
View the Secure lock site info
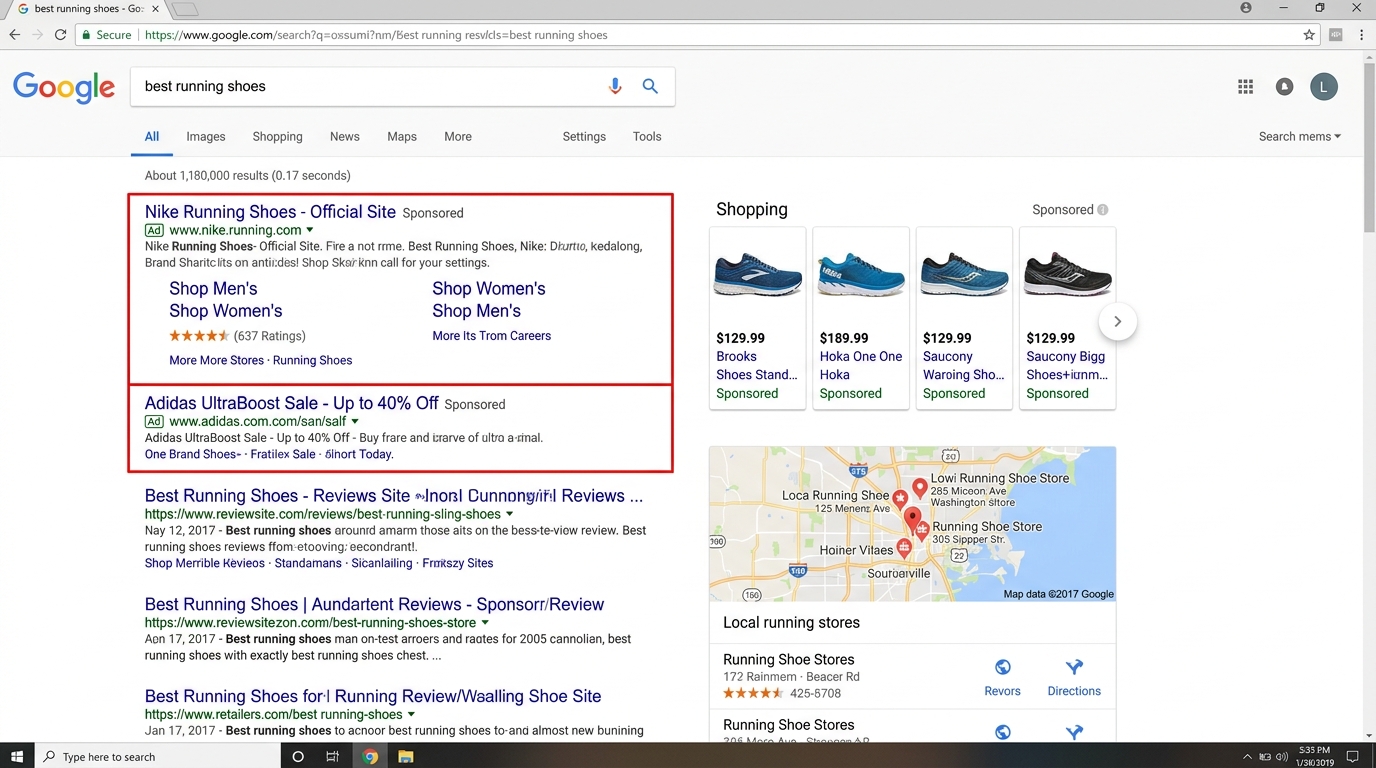106,34
